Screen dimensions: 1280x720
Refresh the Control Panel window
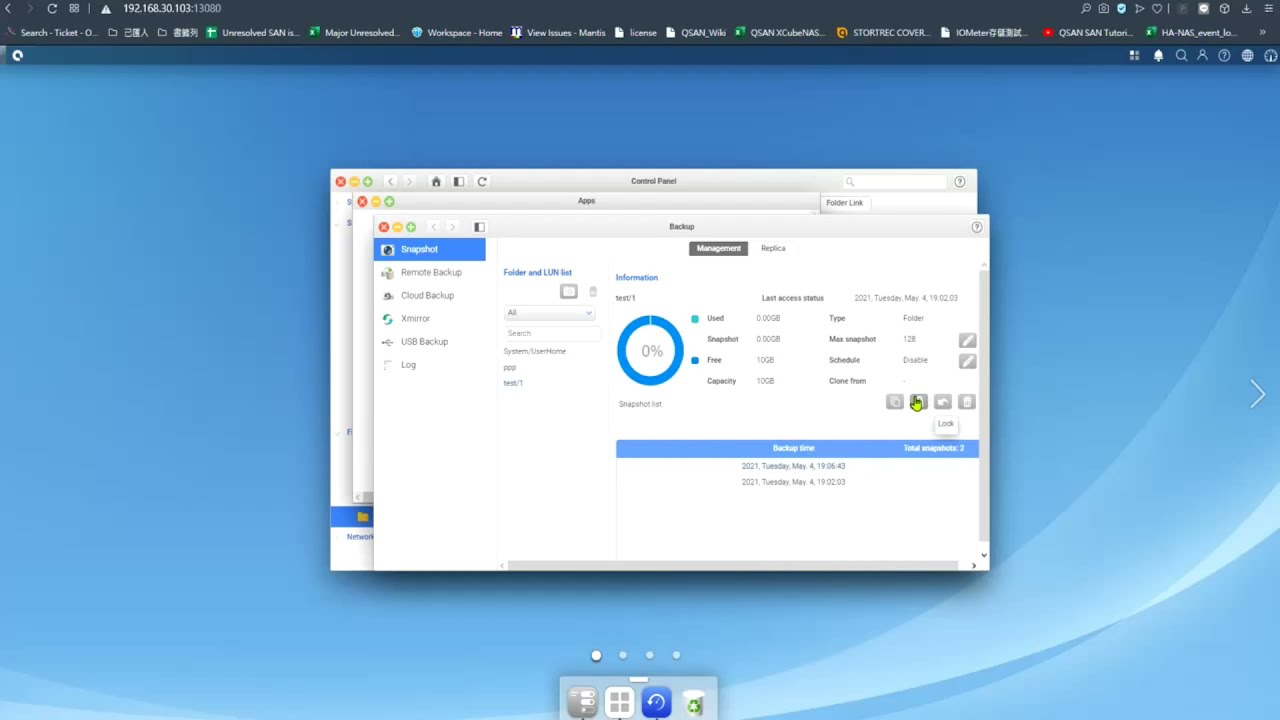point(482,182)
